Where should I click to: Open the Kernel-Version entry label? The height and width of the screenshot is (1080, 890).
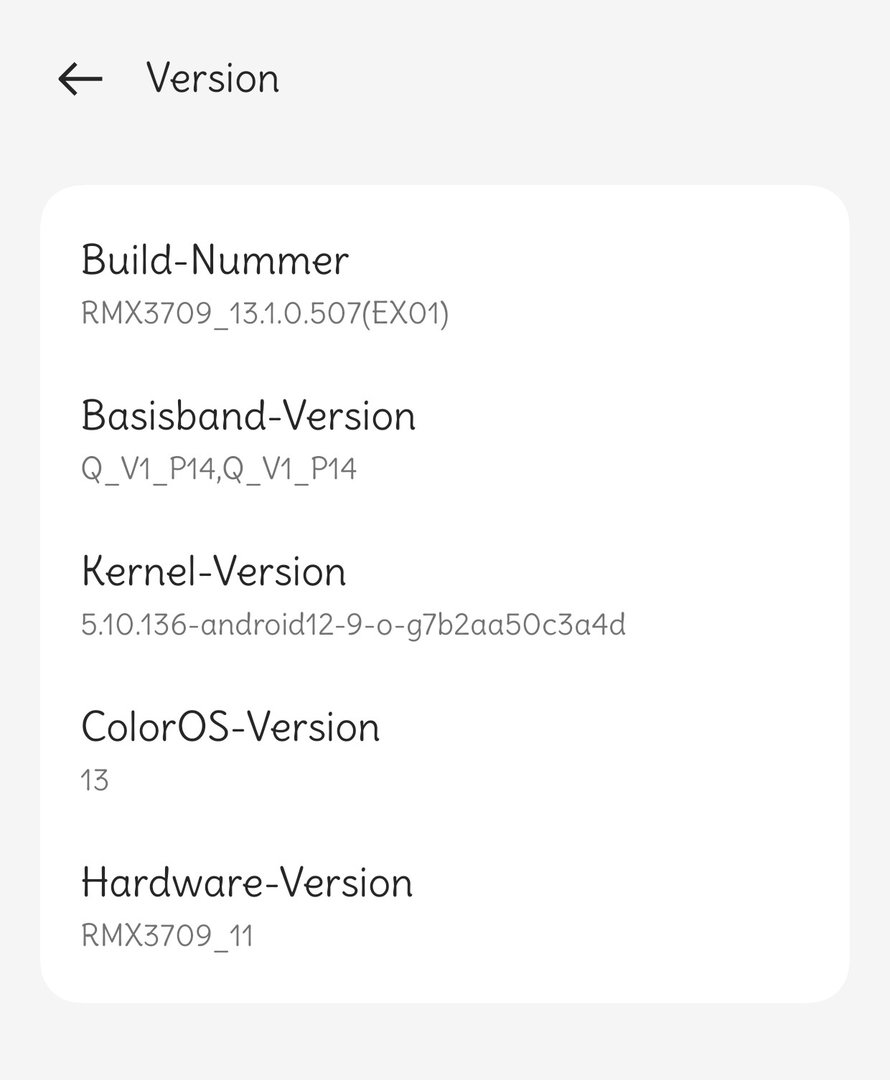(213, 572)
